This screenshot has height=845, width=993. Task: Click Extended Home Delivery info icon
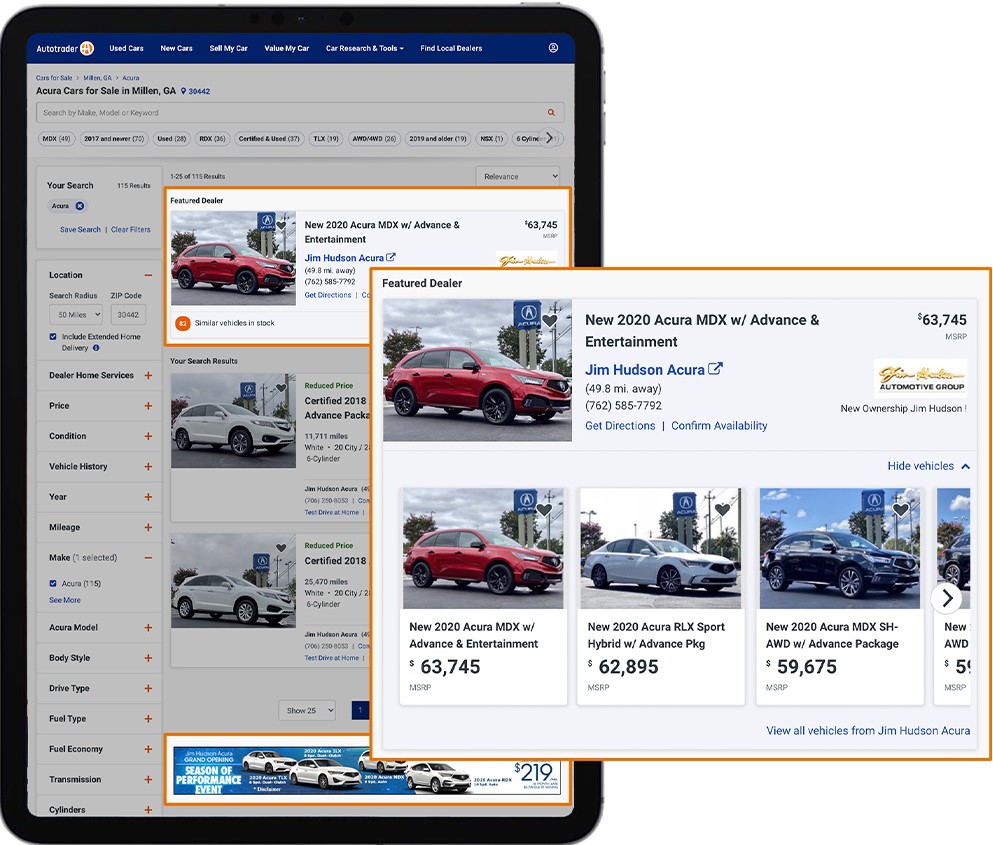[96, 348]
